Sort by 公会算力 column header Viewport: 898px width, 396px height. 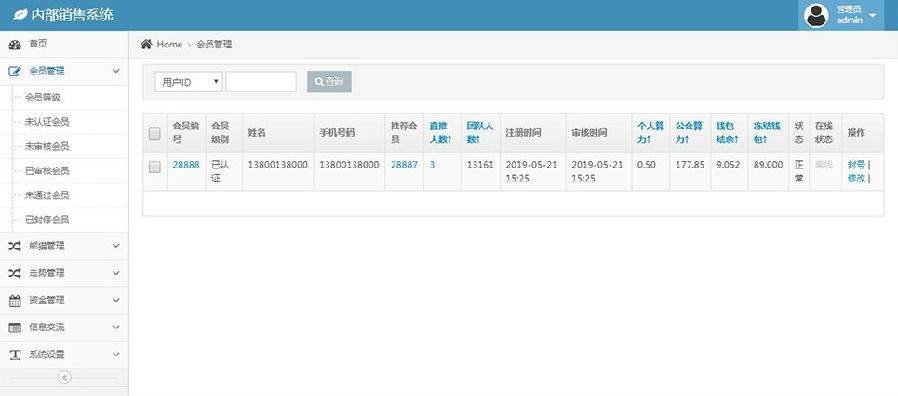pos(689,132)
